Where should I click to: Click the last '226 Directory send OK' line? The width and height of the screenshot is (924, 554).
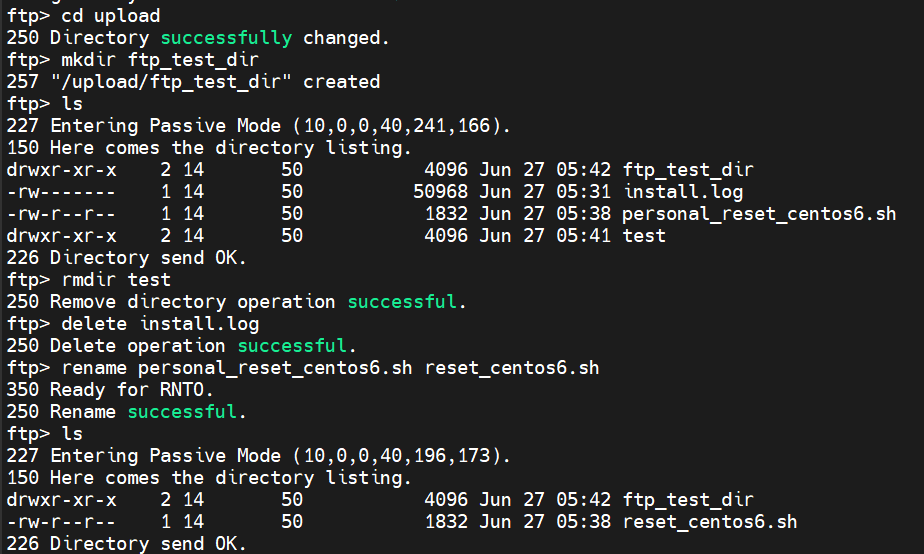pos(126,543)
